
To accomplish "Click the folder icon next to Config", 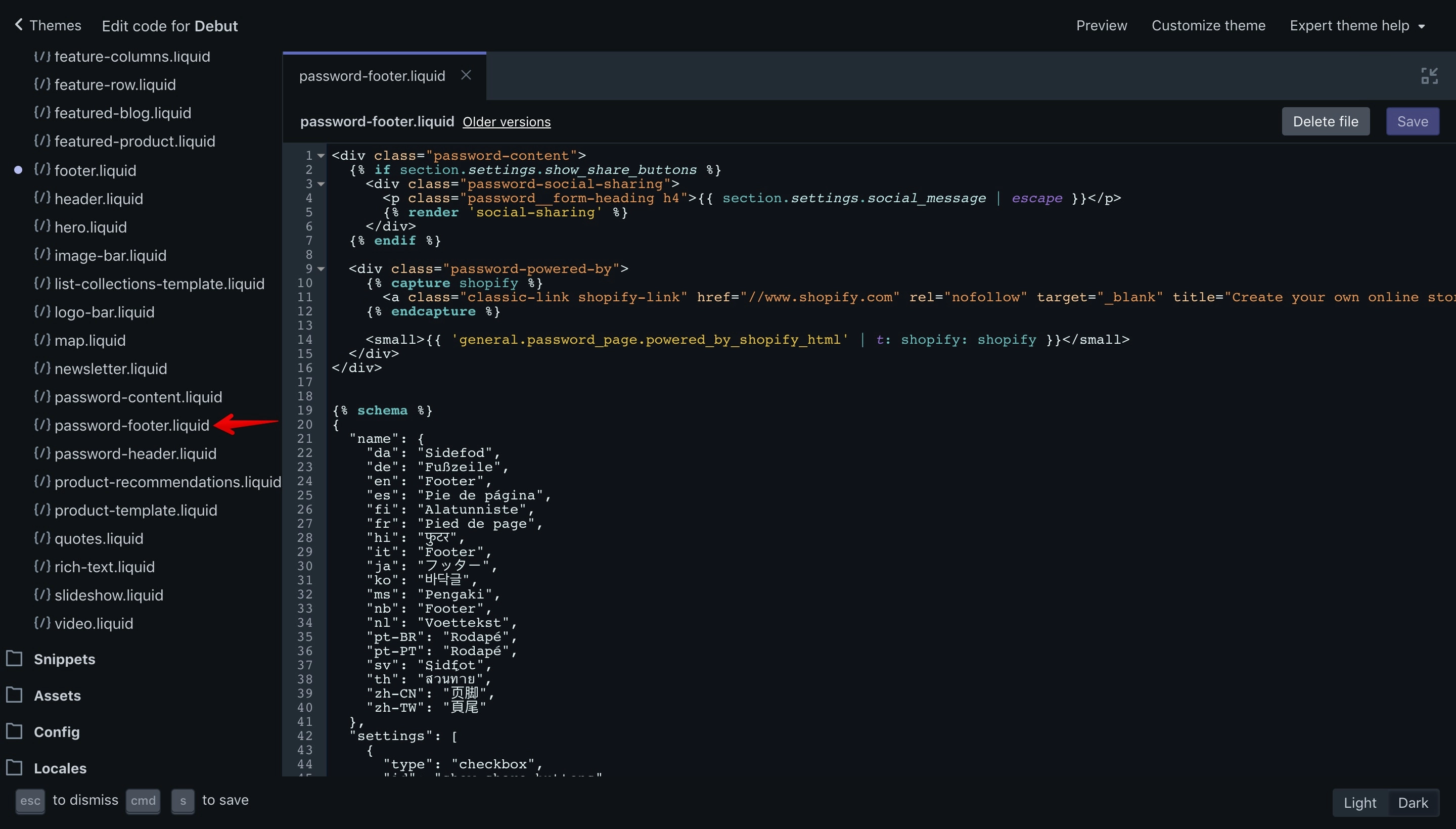I will [x=14, y=731].
